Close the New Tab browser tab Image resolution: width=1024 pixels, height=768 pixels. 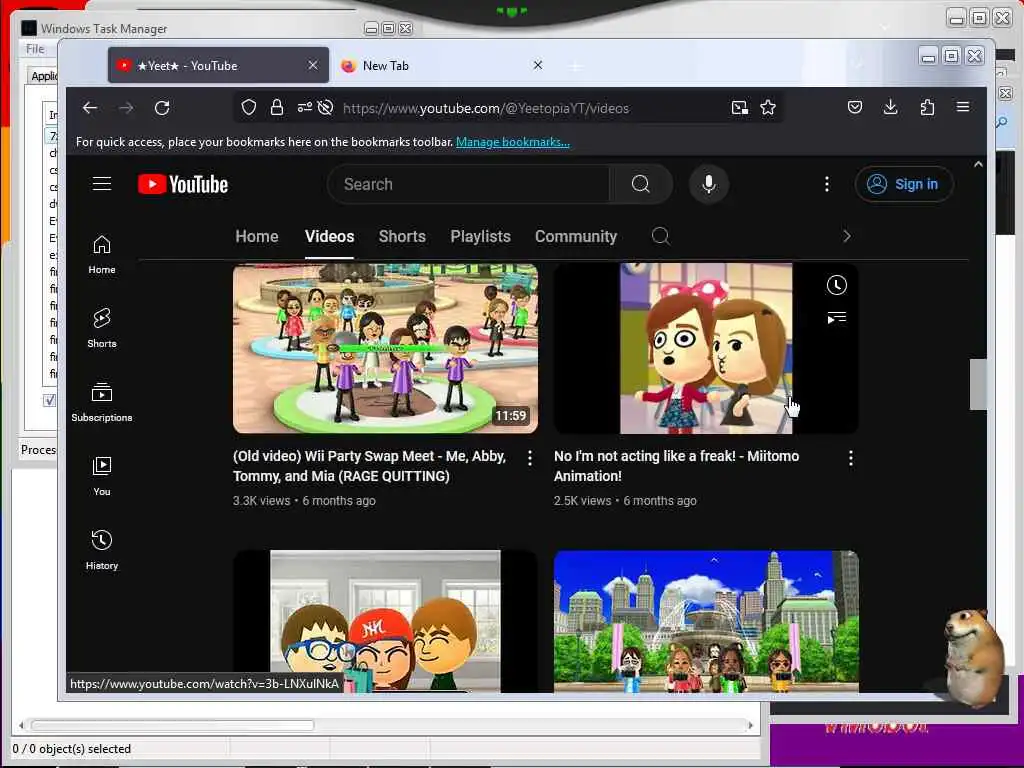coord(537,65)
